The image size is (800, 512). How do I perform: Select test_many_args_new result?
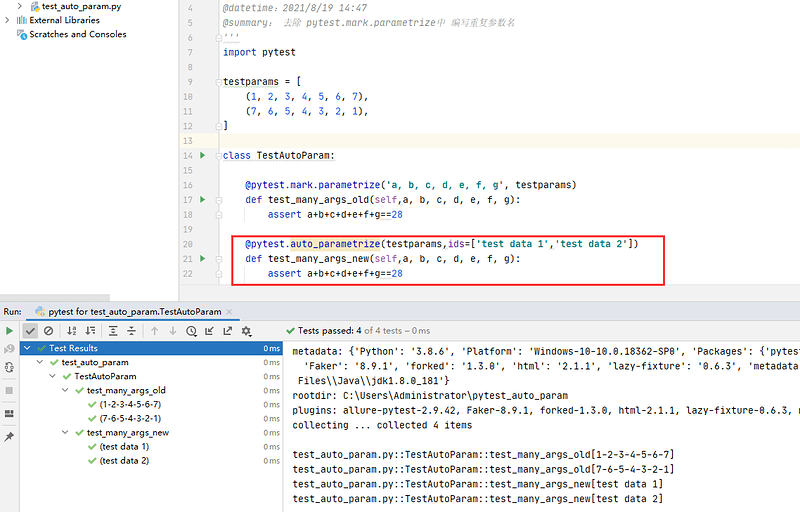click(x=128, y=432)
